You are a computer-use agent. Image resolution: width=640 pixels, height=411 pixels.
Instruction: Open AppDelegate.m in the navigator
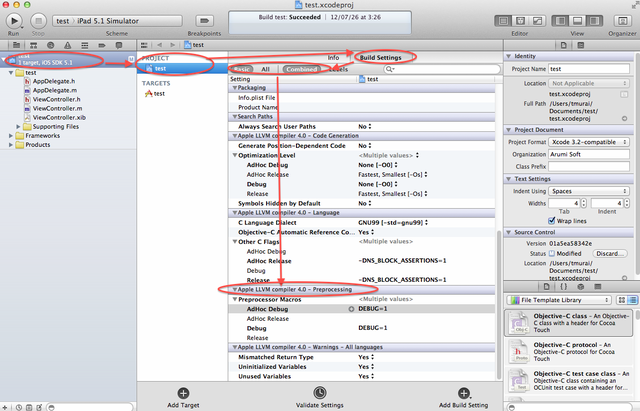pyautogui.click(x=54, y=90)
